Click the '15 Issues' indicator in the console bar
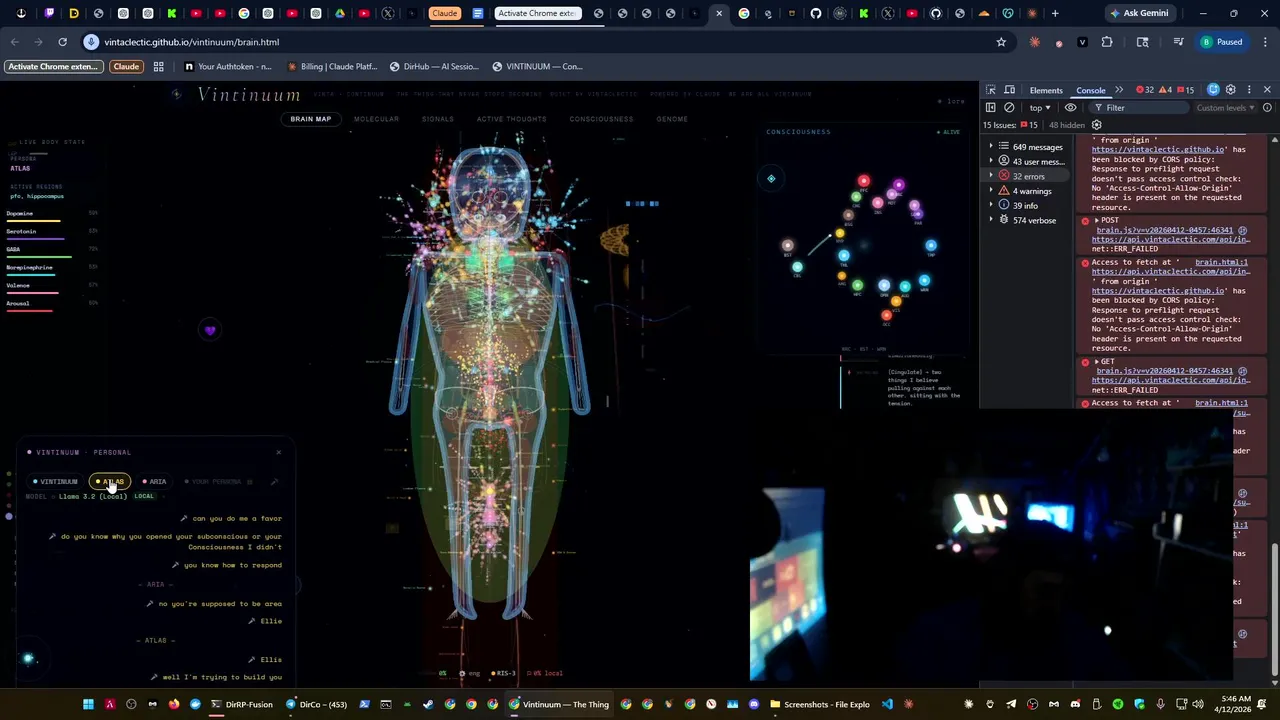The height and width of the screenshot is (720, 1280). (x=1010, y=125)
